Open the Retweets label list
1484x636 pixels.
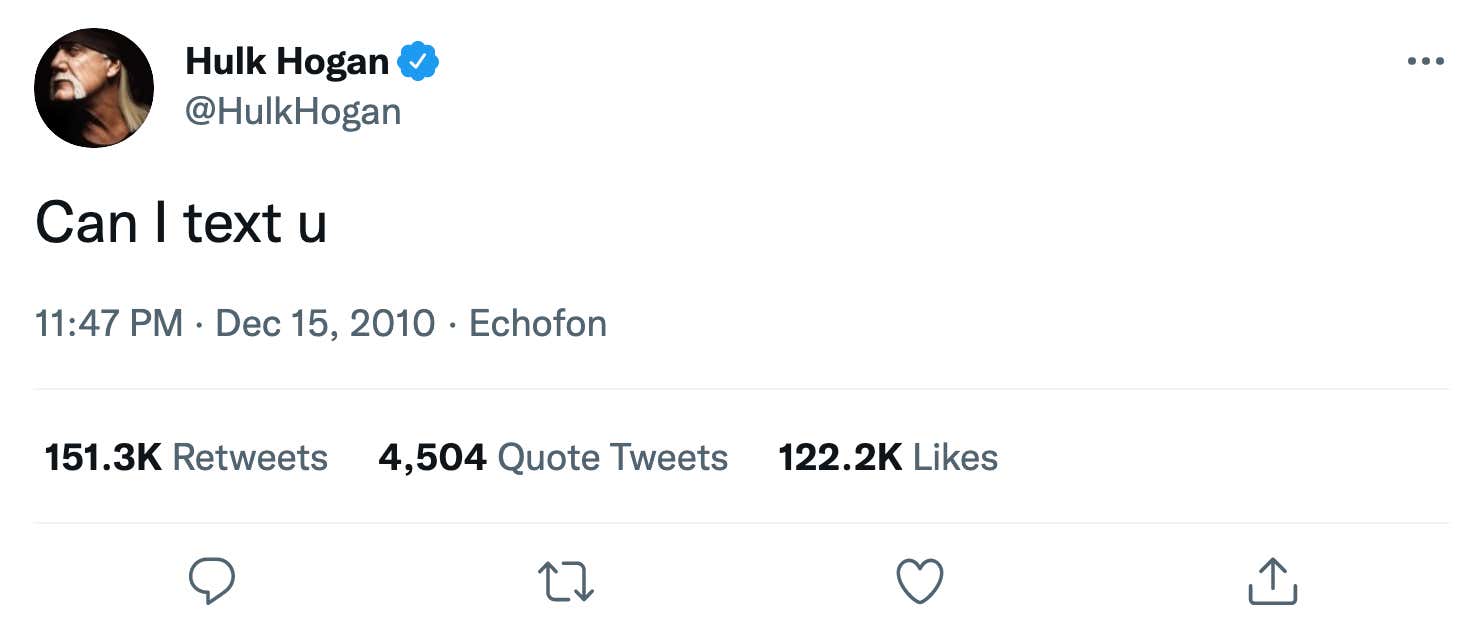click(250, 457)
